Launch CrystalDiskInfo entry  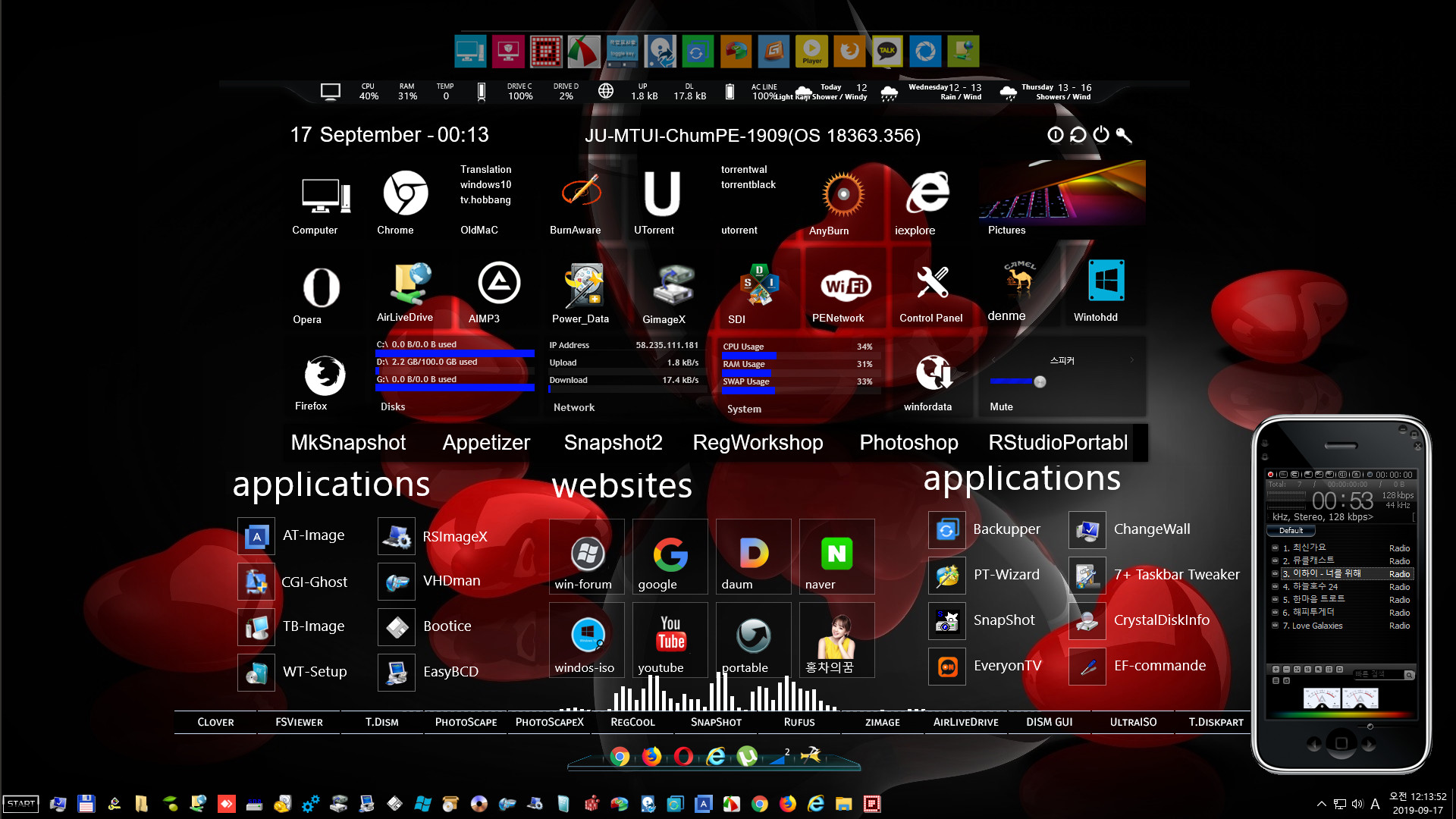pos(1141,620)
